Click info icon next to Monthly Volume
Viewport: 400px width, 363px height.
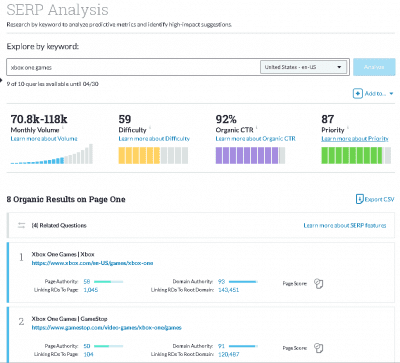pyautogui.click(x=63, y=127)
